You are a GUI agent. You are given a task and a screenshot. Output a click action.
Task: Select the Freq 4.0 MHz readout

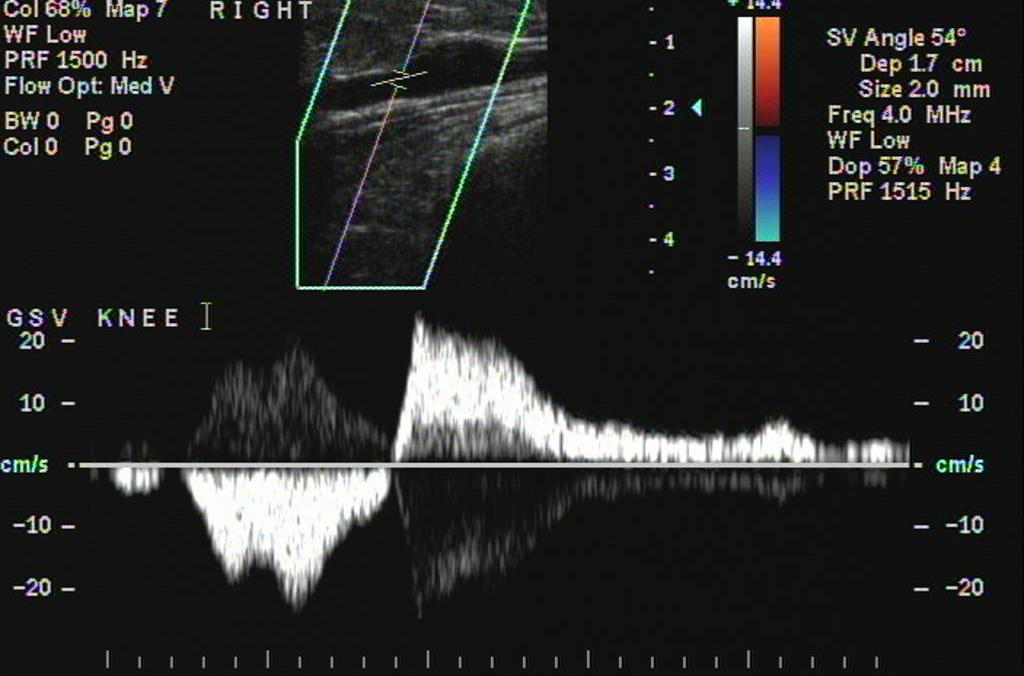coord(899,115)
